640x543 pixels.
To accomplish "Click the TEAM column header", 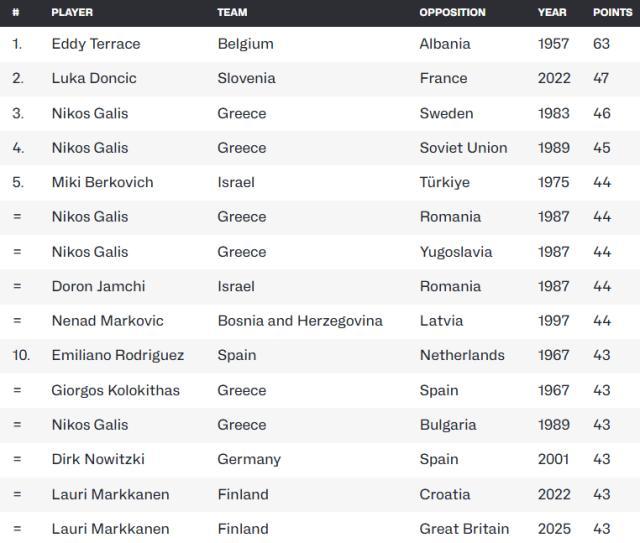I will (232, 13).
